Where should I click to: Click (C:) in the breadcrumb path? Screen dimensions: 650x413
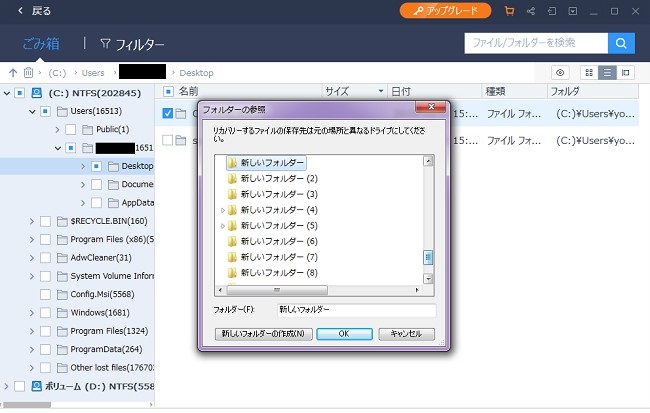(x=57, y=73)
